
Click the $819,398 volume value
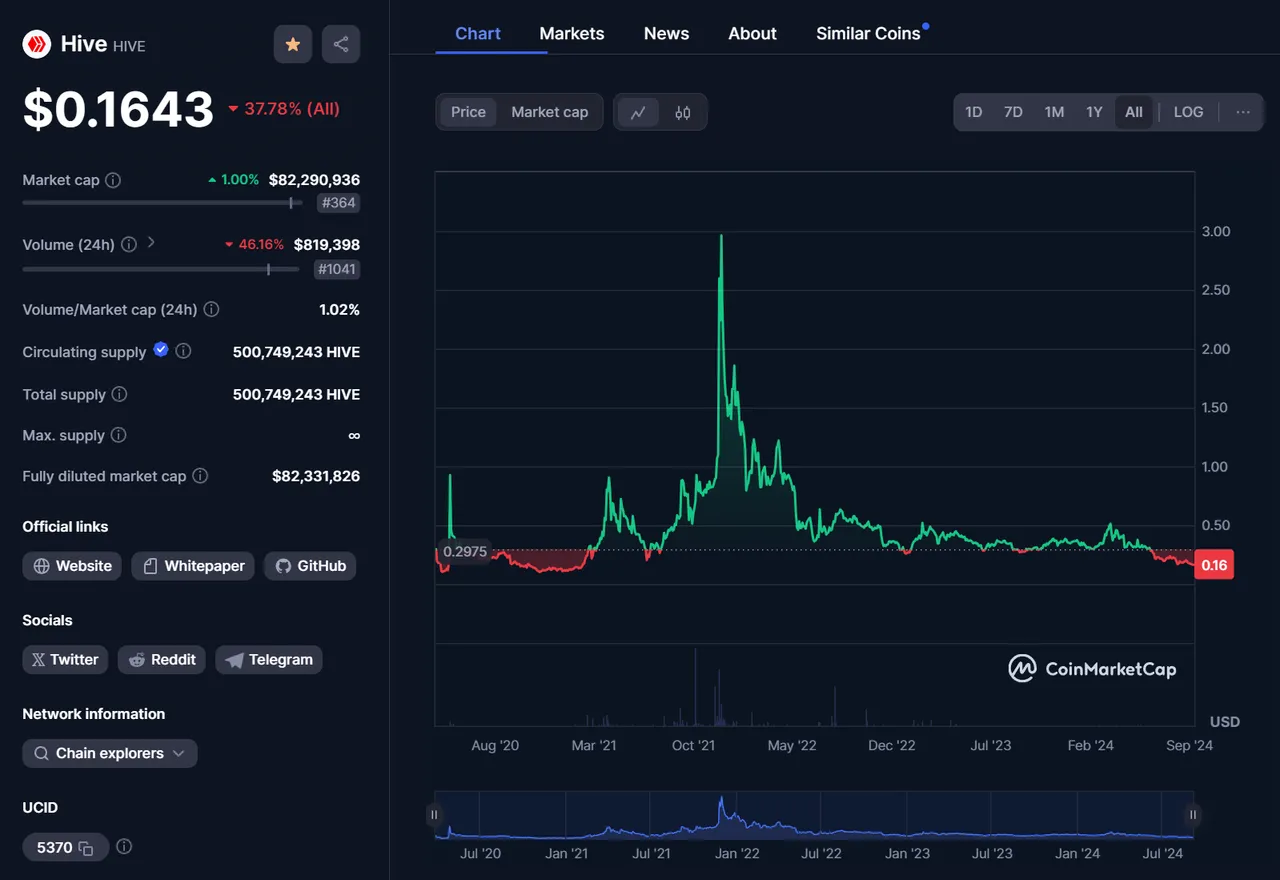pos(327,244)
